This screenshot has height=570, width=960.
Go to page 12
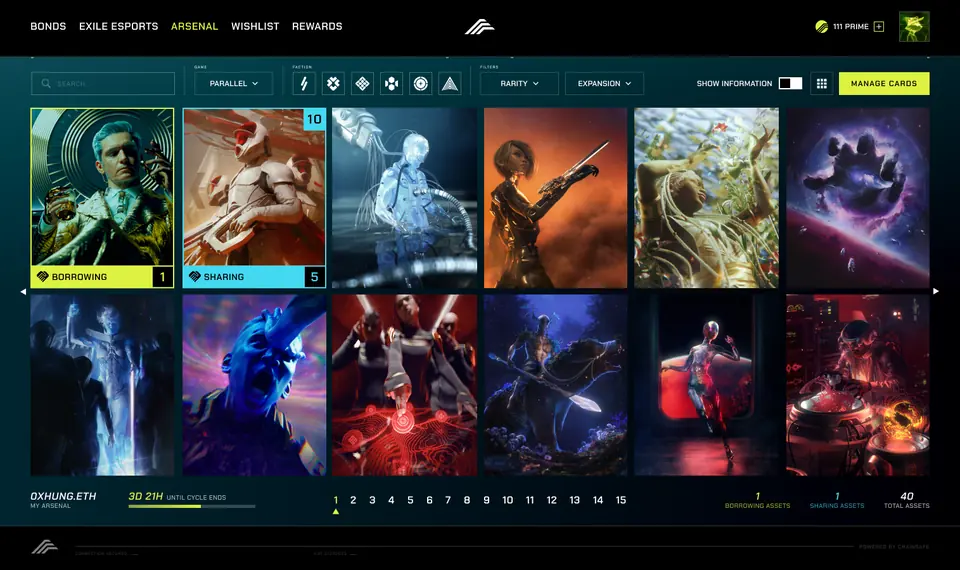pyautogui.click(x=552, y=500)
